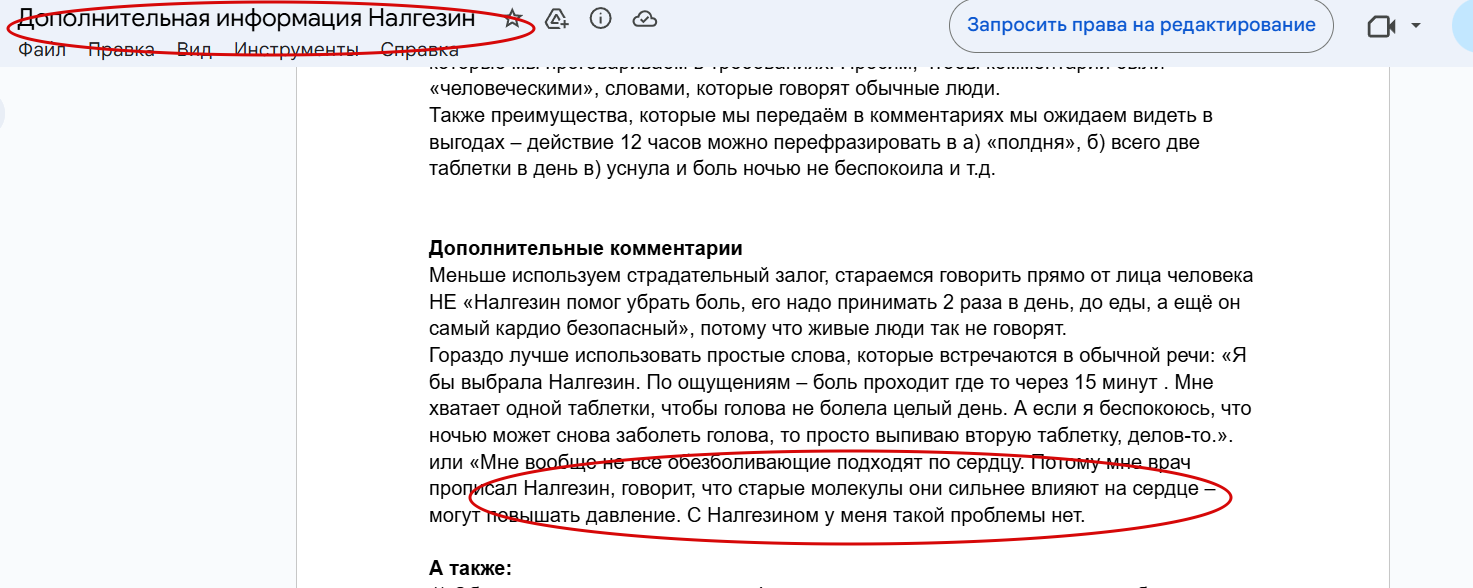Click the line starting Гораздо лучше использовать простые
This screenshot has width=1473, height=588.
click(x=837, y=355)
